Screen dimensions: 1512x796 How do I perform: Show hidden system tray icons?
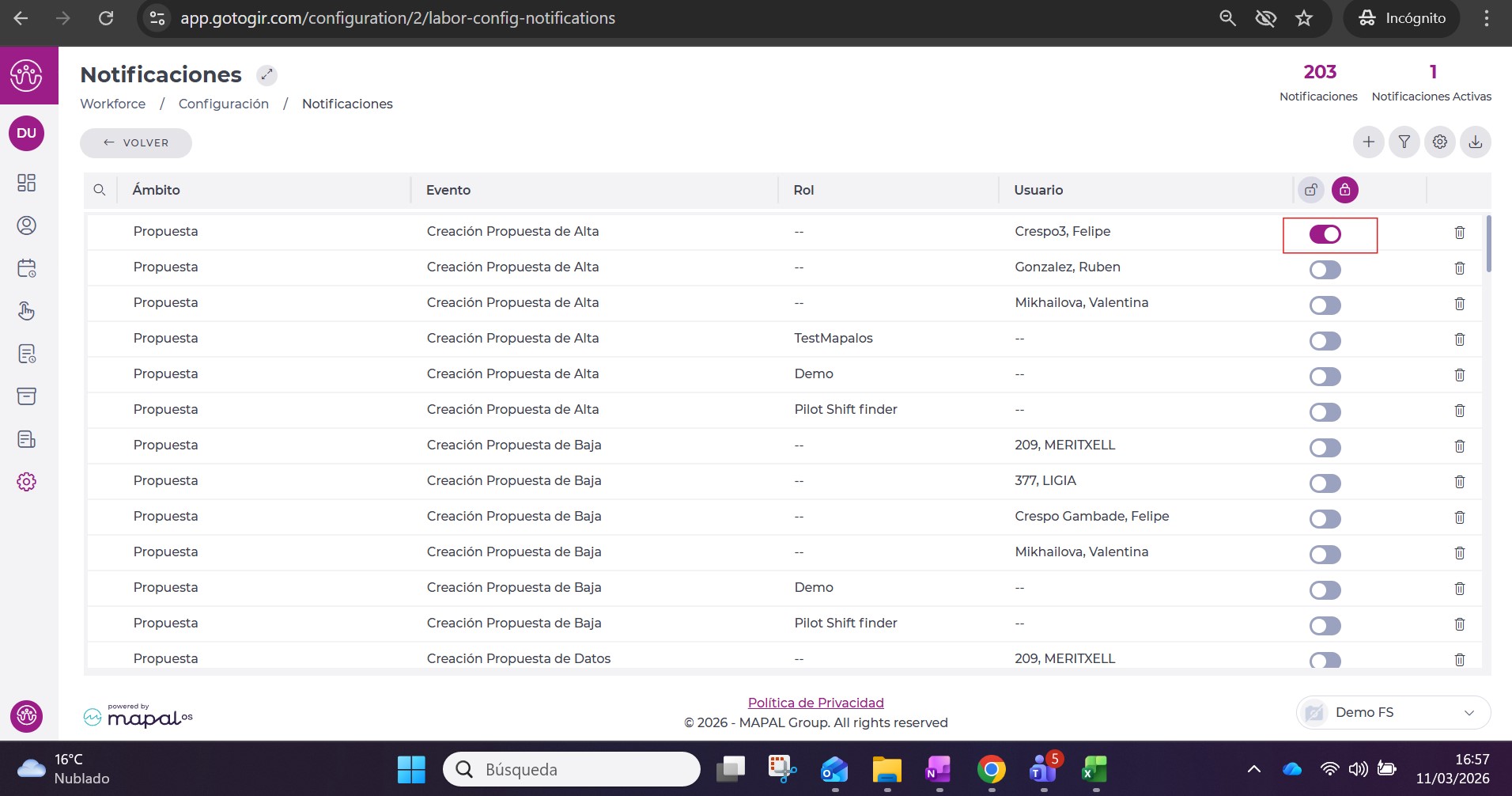[x=1253, y=769]
